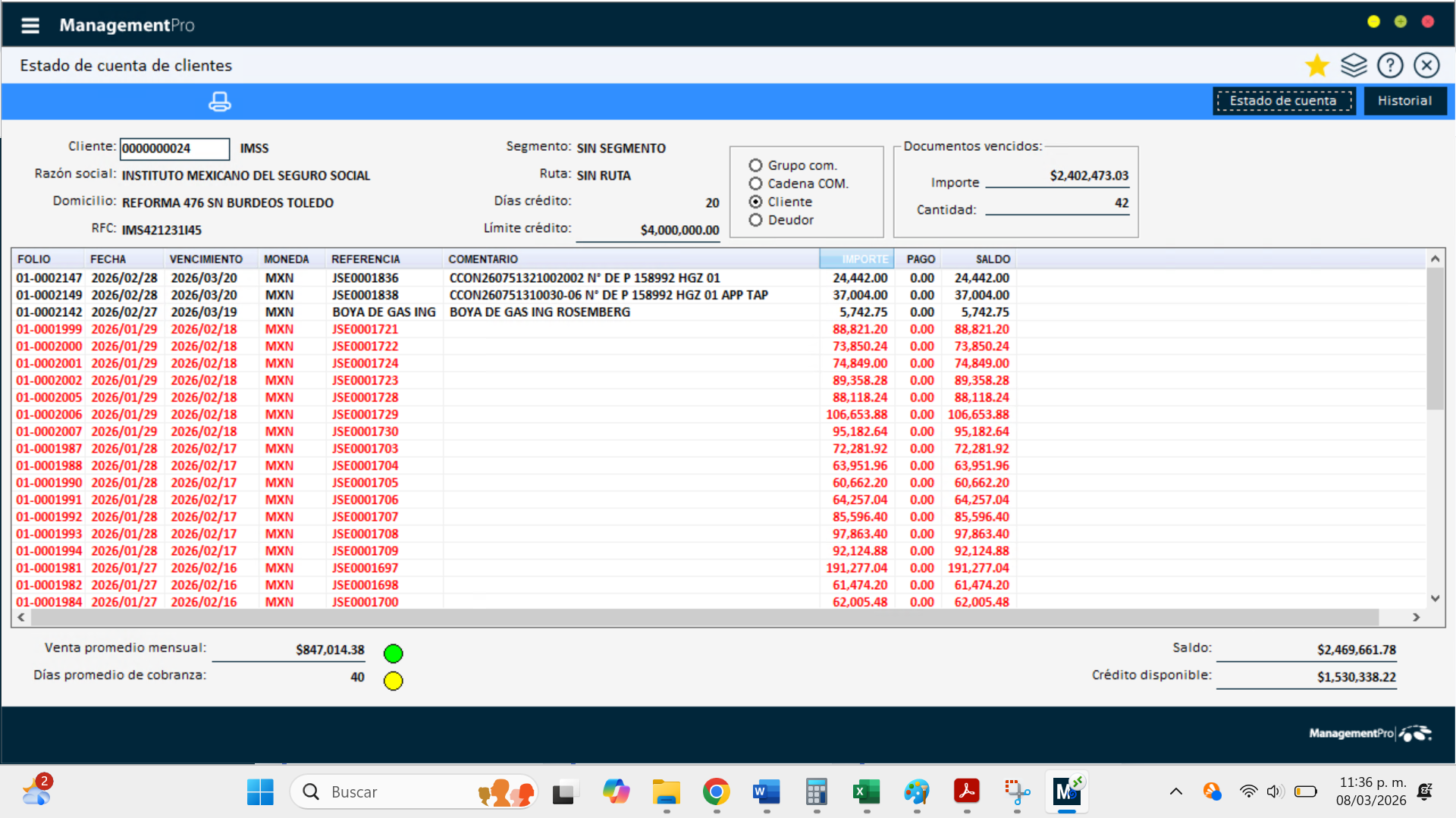Open the stacked layers icon
Viewport: 1456px width, 818px height.
1354,66
